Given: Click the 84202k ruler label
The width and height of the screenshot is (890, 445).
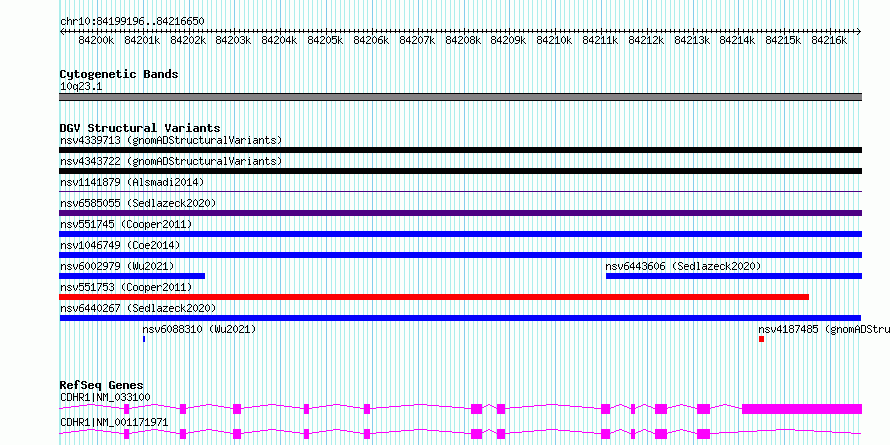Looking at the screenshot, I should 188,40.
